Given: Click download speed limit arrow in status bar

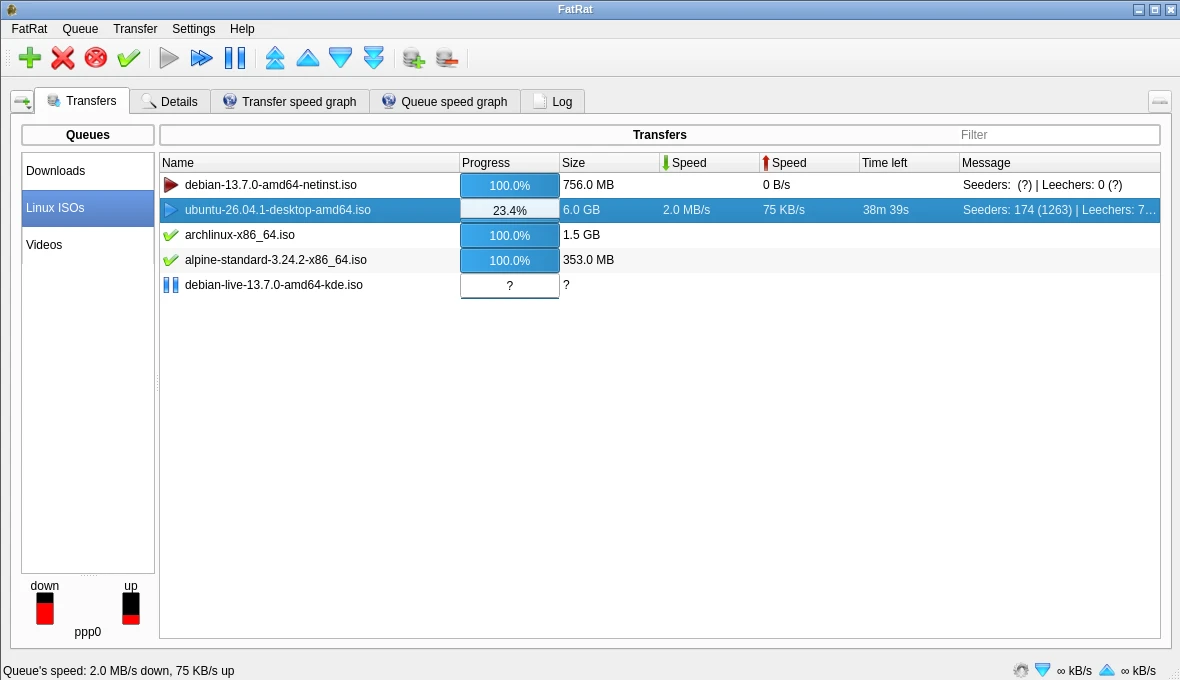Looking at the screenshot, I should [x=1042, y=669].
